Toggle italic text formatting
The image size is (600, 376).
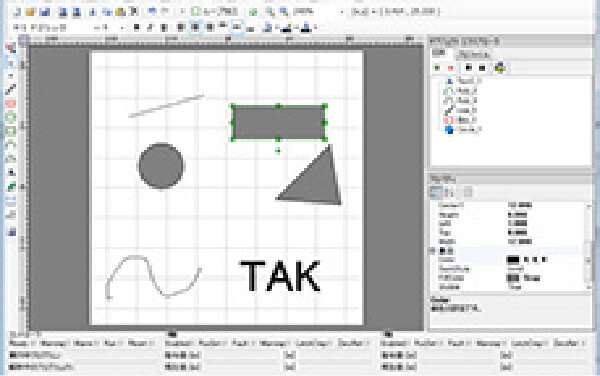coord(150,27)
